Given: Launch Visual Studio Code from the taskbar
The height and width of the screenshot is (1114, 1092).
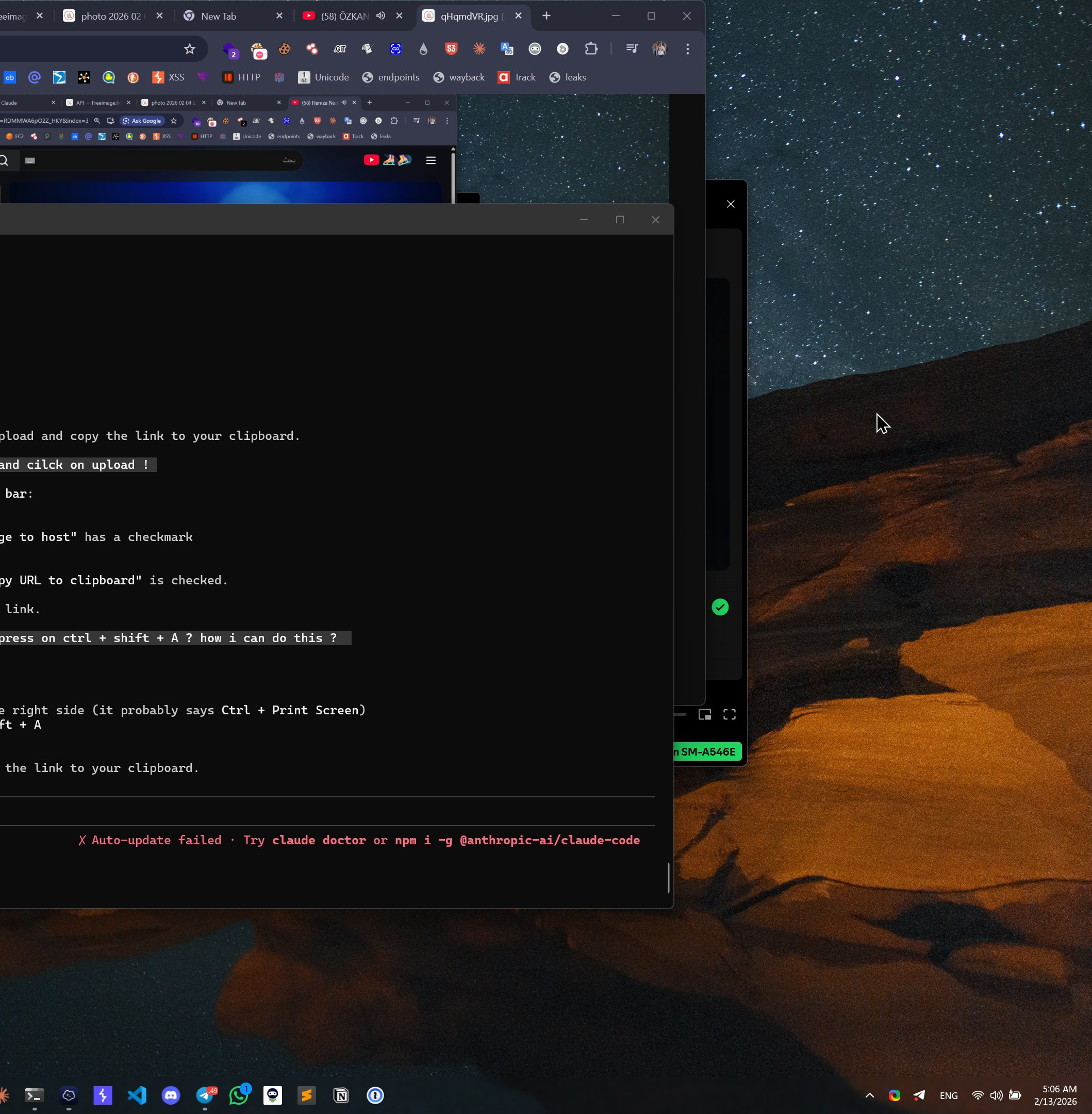Looking at the screenshot, I should click(137, 1095).
